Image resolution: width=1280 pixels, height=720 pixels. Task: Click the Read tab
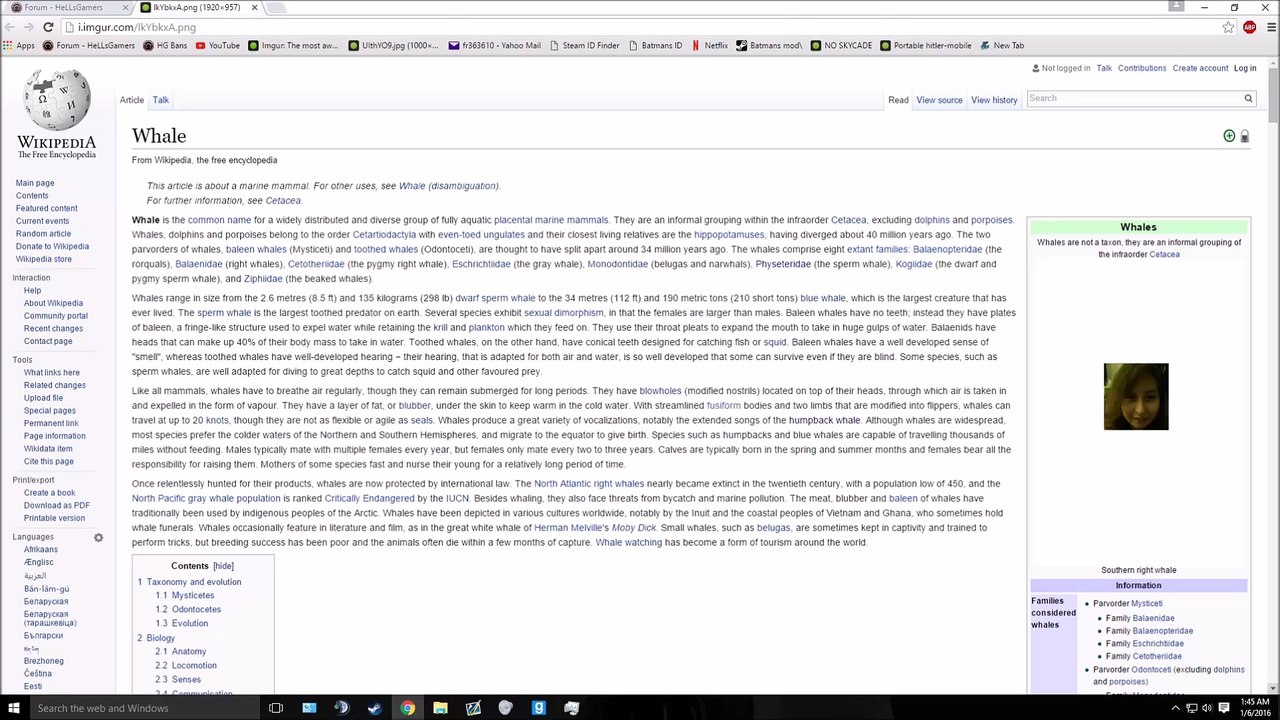tap(898, 100)
